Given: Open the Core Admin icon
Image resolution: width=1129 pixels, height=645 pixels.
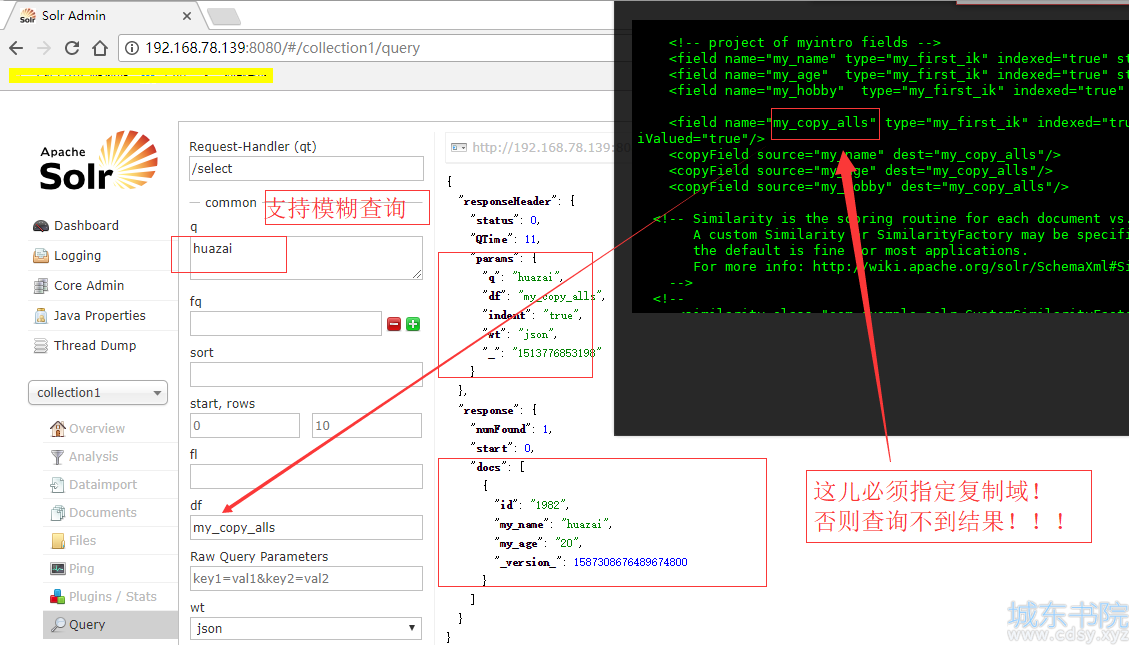Looking at the screenshot, I should [41, 286].
